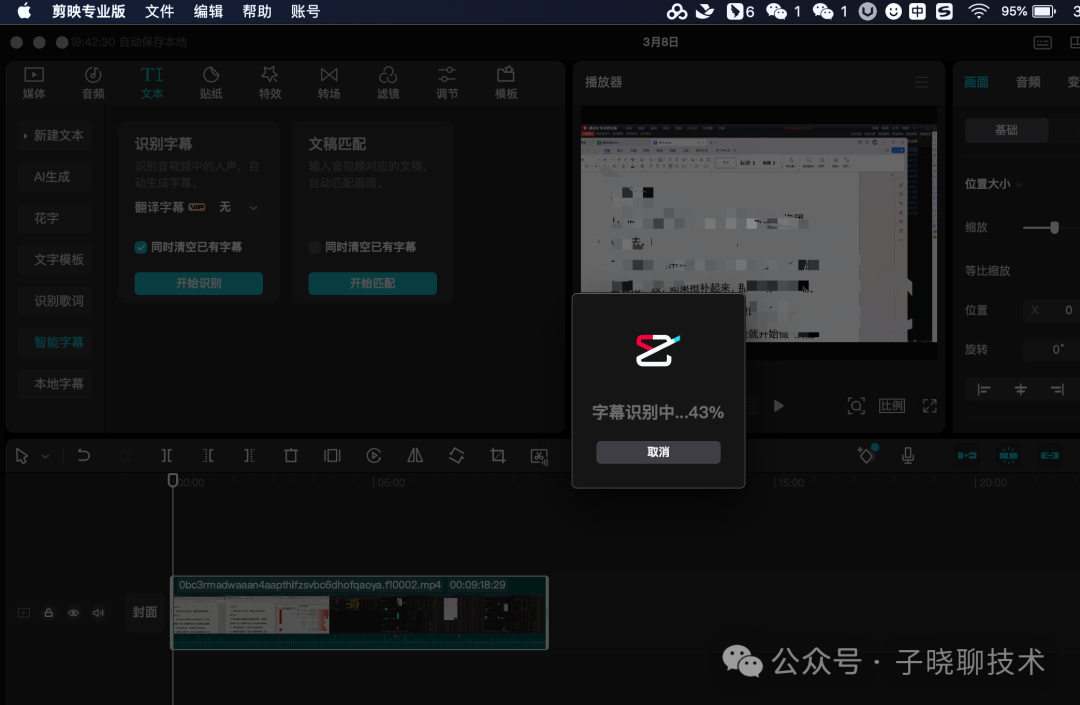This screenshot has width=1080, height=705.
Task: Click the play button in player
Action: 778,406
